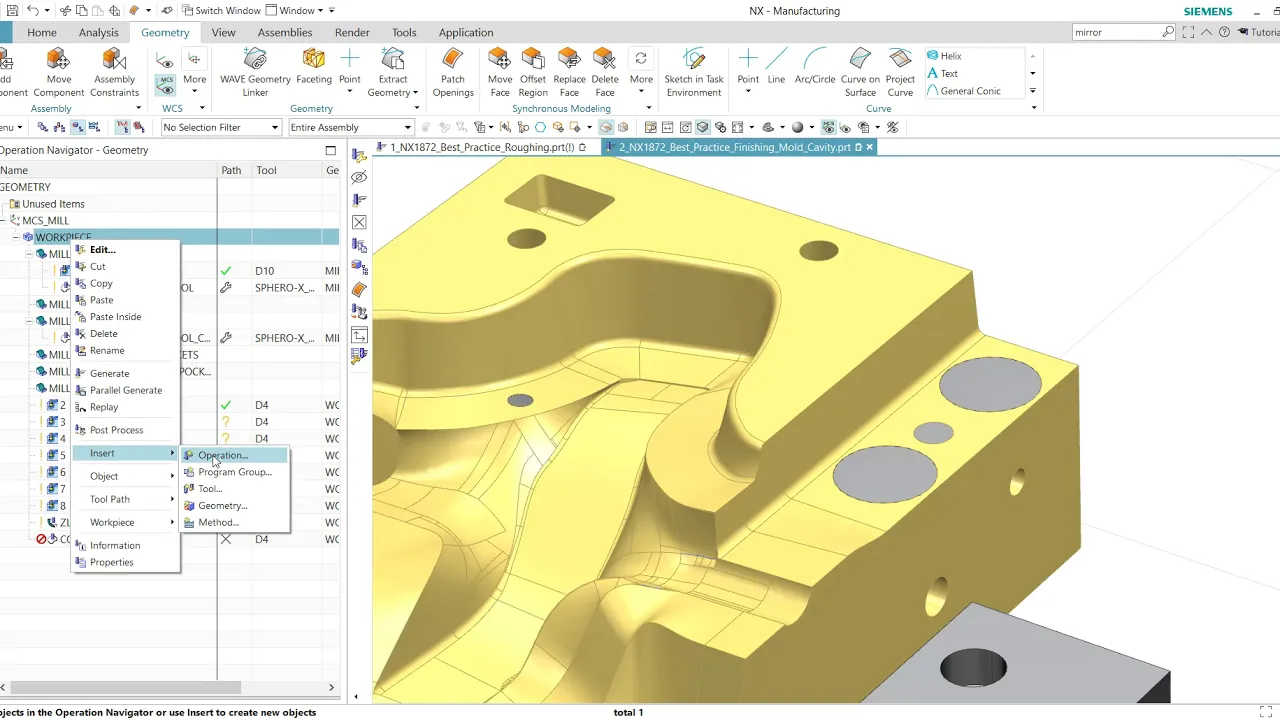Toggle the highlighted navigator view button in top border bar
The width and height of the screenshot is (1280, 720).
[77, 128]
